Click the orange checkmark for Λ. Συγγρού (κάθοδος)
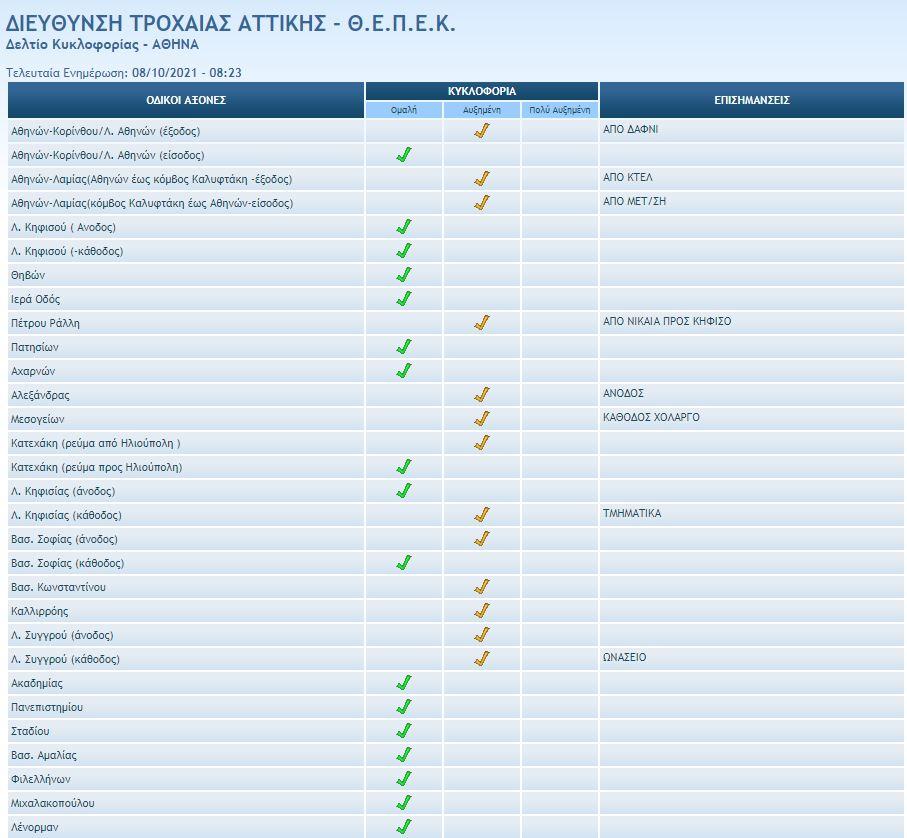This screenshot has height=838, width=907. (x=482, y=659)
